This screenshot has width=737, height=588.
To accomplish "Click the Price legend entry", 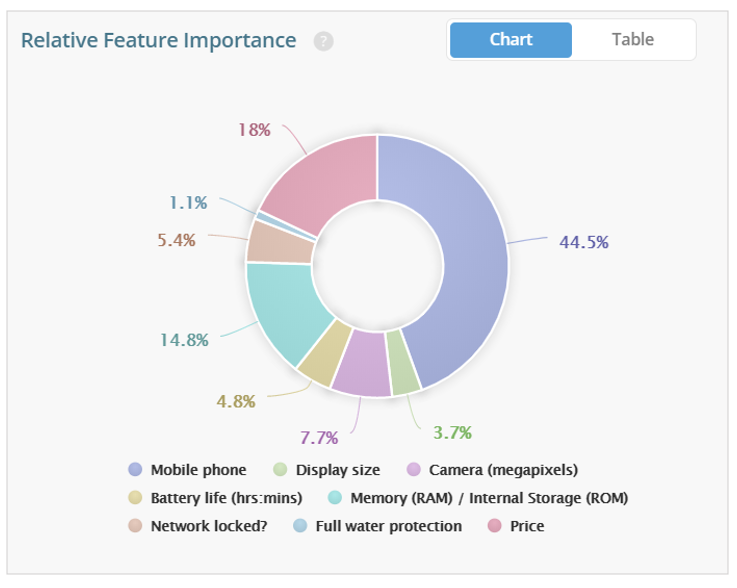I will 516,526.
